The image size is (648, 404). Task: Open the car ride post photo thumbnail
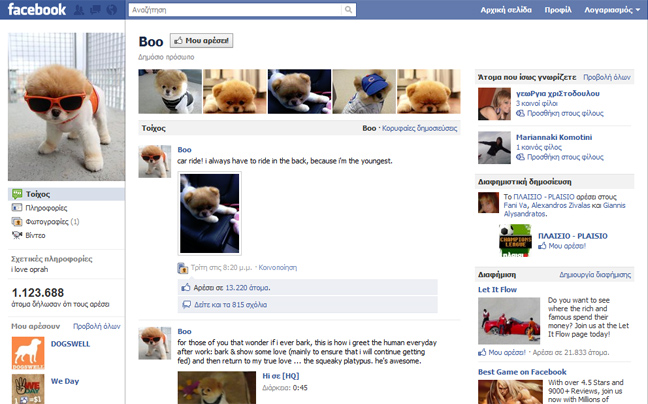point(209,213)
